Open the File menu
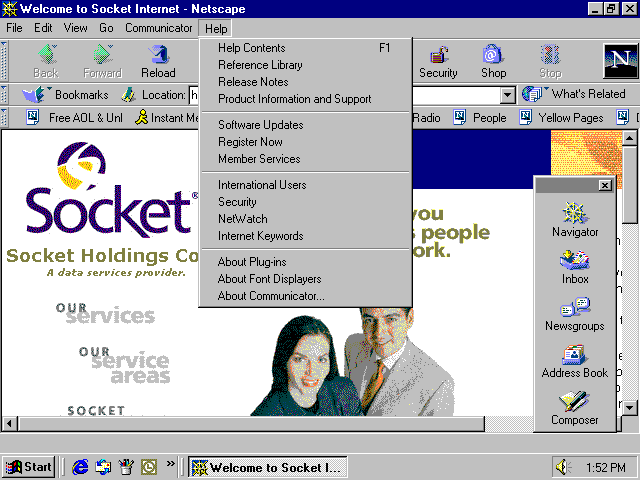 tap(14, 28)
